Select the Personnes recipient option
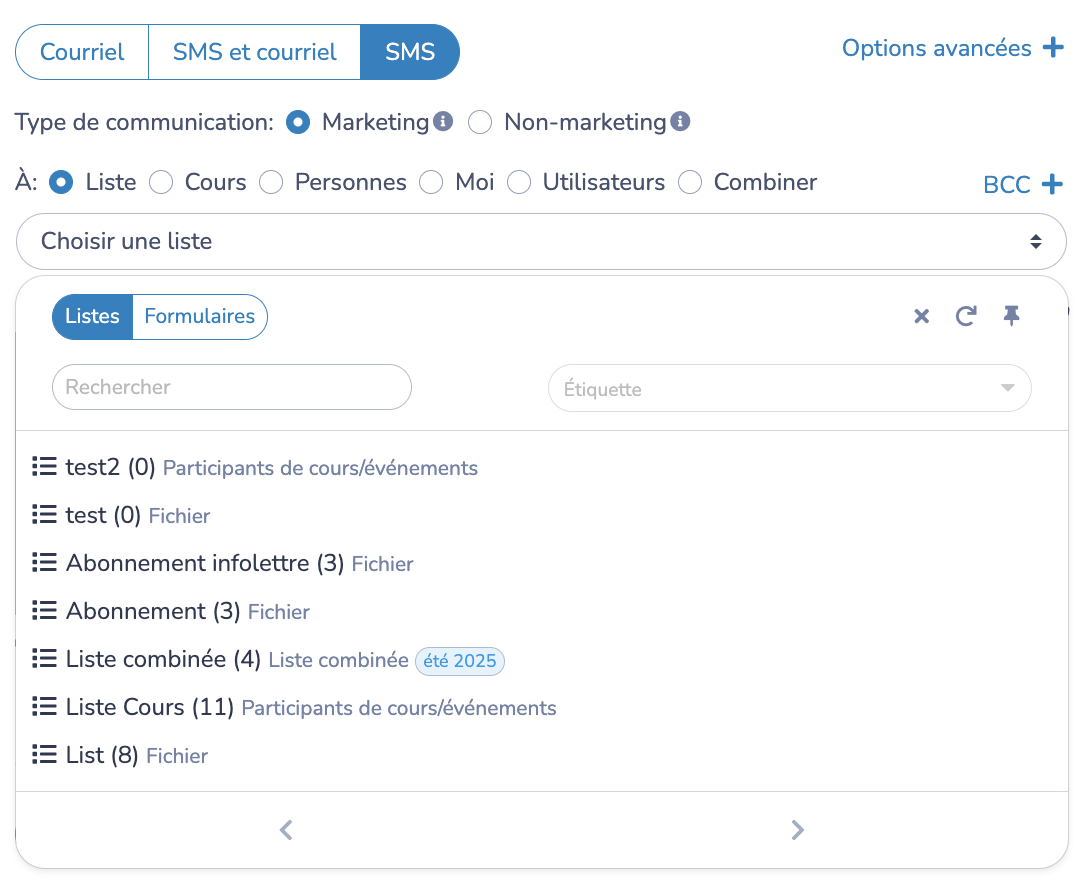Viewport: 1092px width, 886px height. [x=271, y=182]
